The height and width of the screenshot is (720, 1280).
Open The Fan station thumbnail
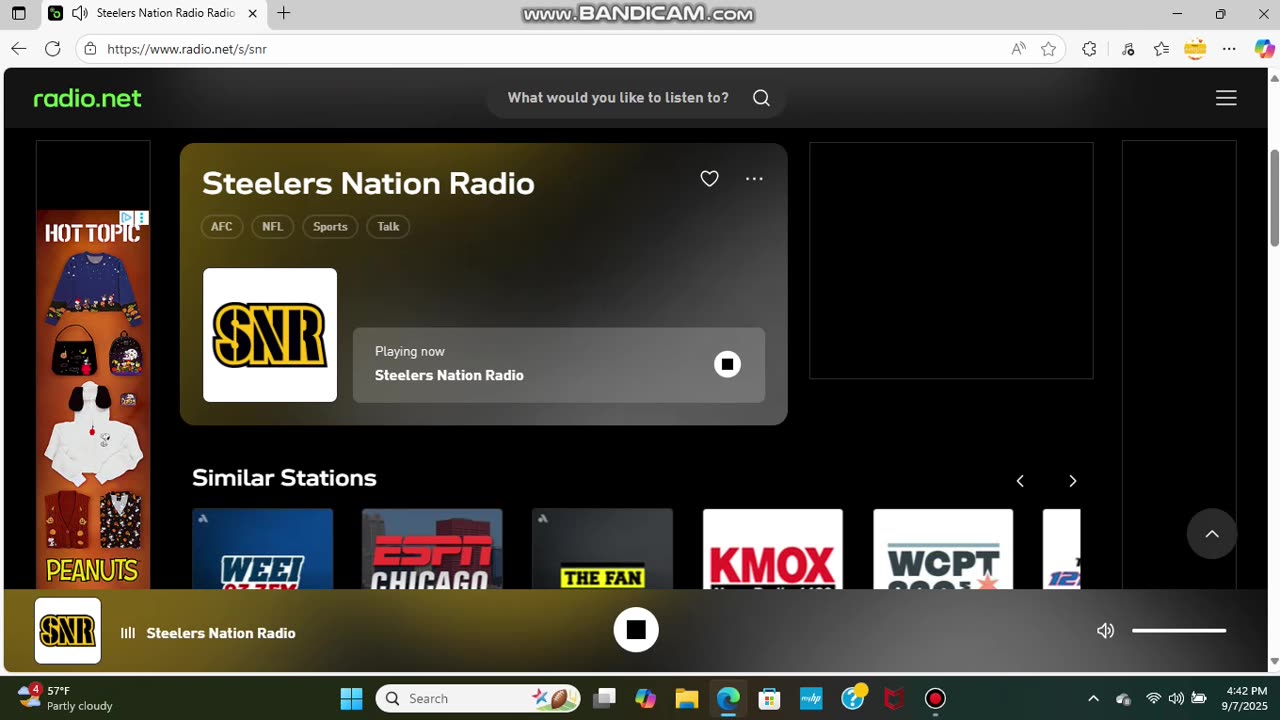602,549
